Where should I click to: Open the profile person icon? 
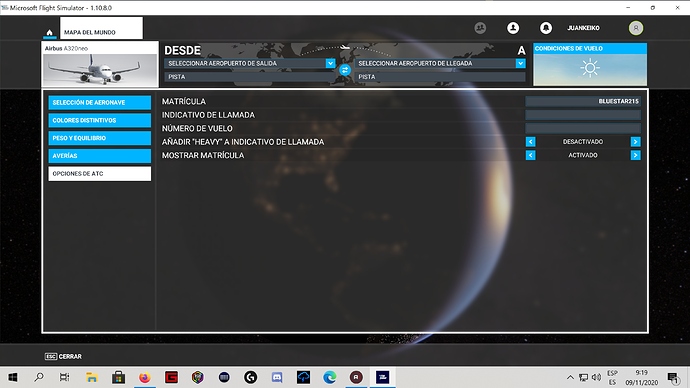point(513,28)
